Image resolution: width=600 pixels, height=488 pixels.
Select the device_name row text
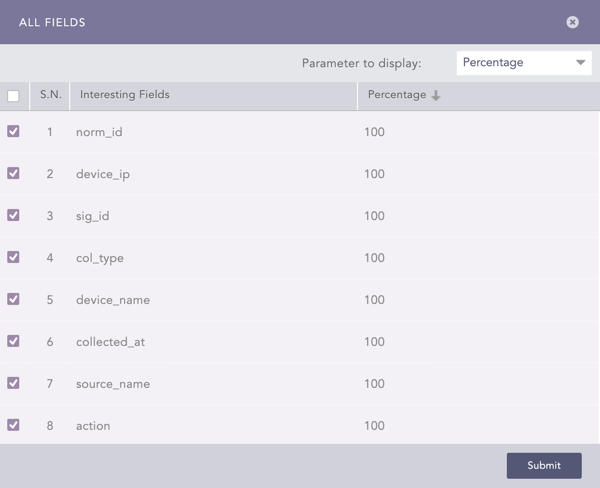pos(113,300)
